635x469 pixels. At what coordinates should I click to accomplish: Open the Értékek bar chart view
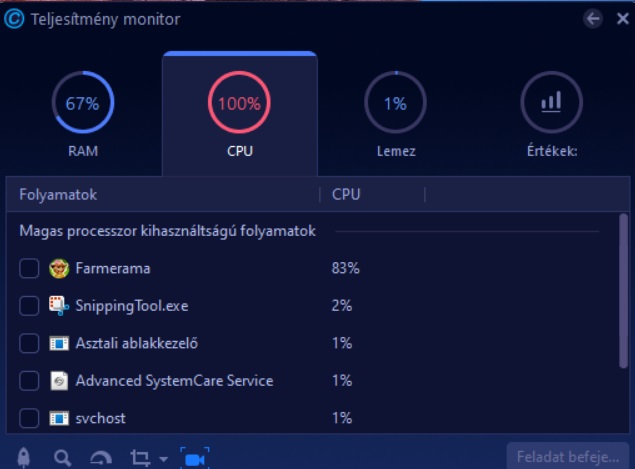[x=552, y=115]
